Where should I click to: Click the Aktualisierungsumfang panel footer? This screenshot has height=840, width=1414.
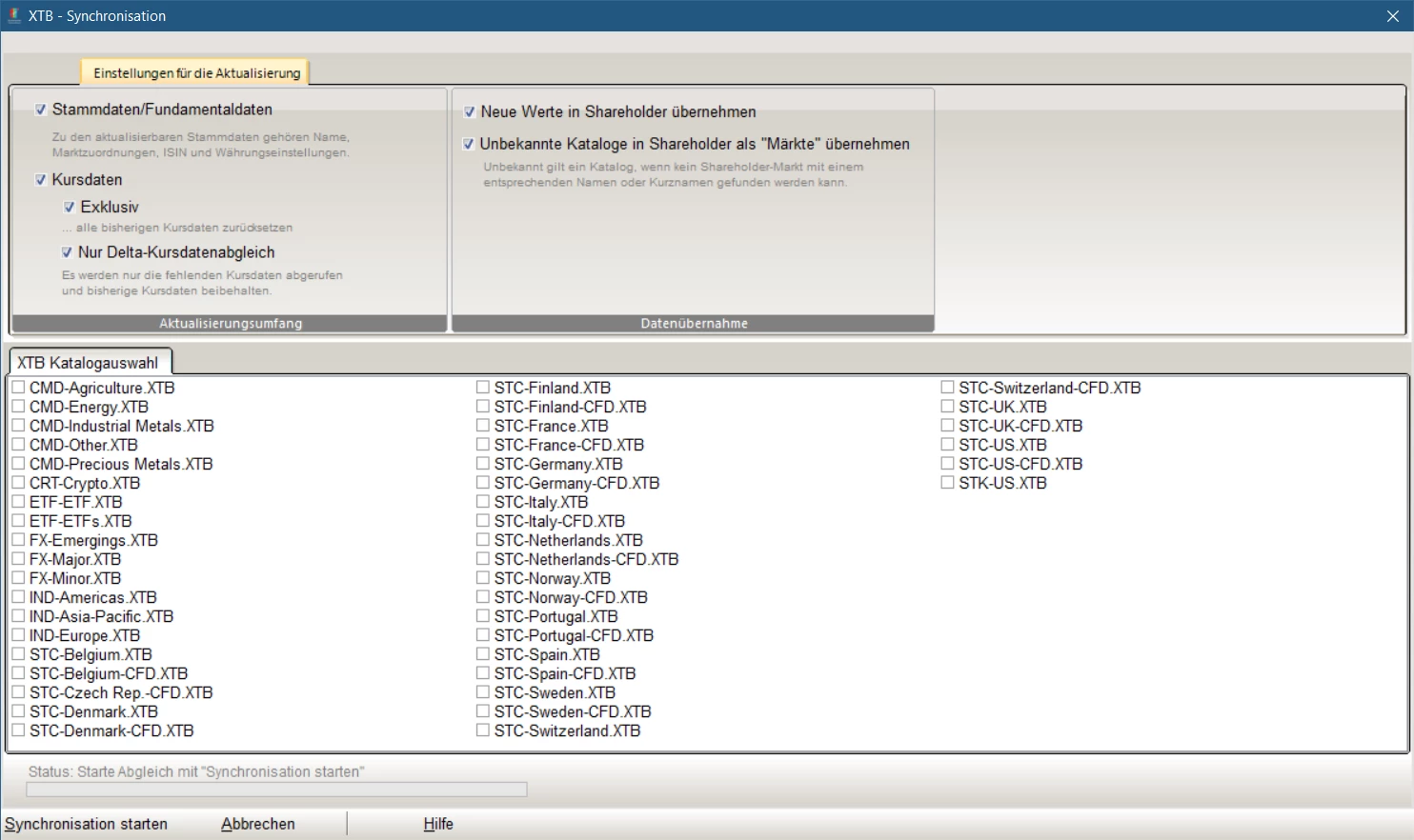coord(229,324)
